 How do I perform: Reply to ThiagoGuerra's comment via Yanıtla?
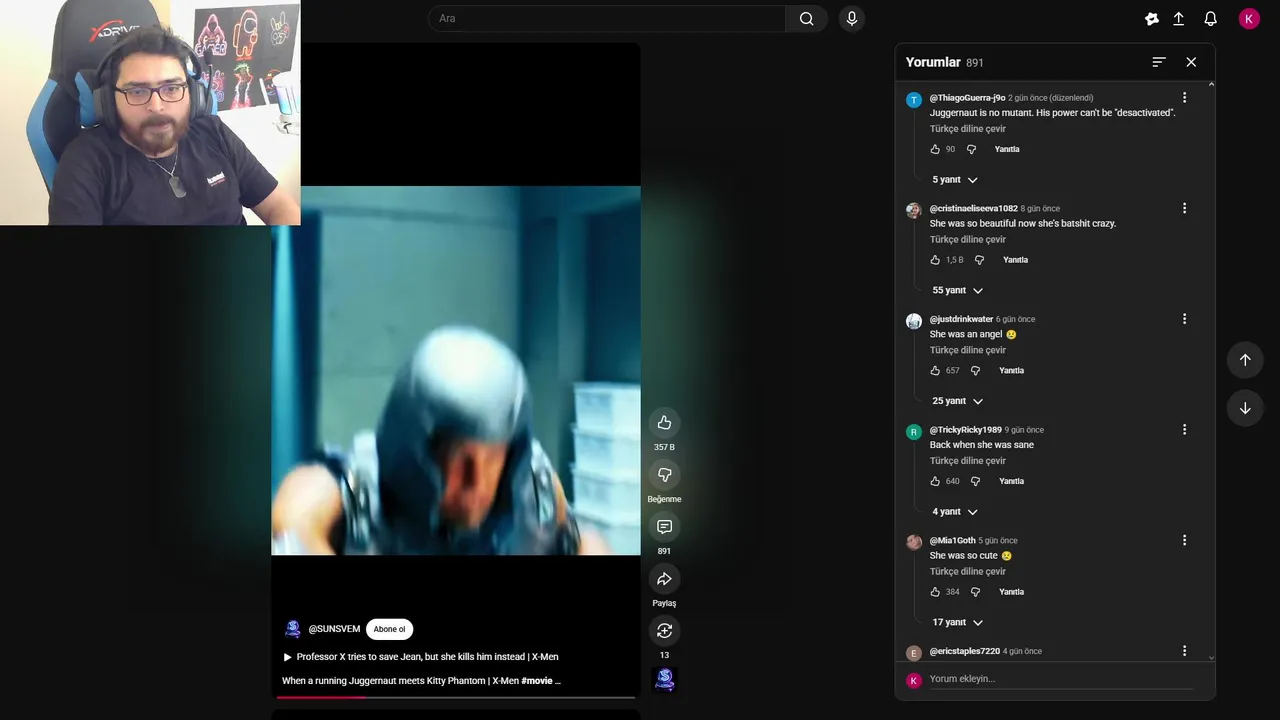pyautogui.click(x=1007, y=149)
